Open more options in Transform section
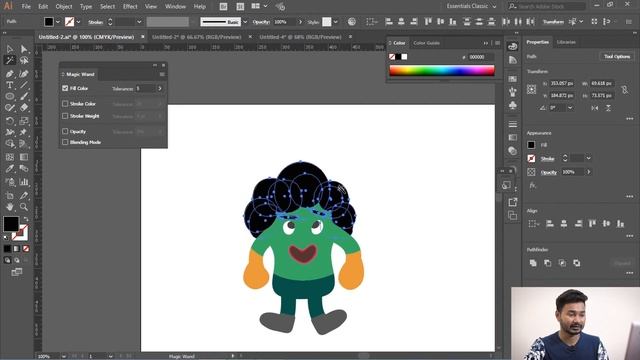 pyautogui.click(x=630, y=119)
